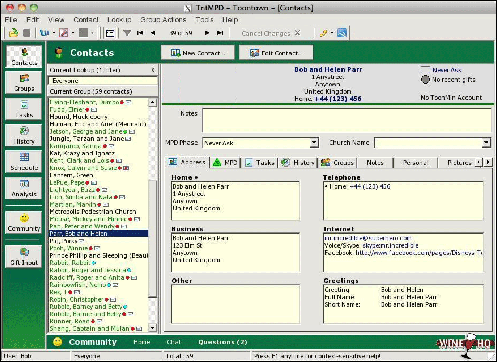Screen dimensions: 497x362
Task: Click inside the Notes text field
Action: [x=346, y=120]
